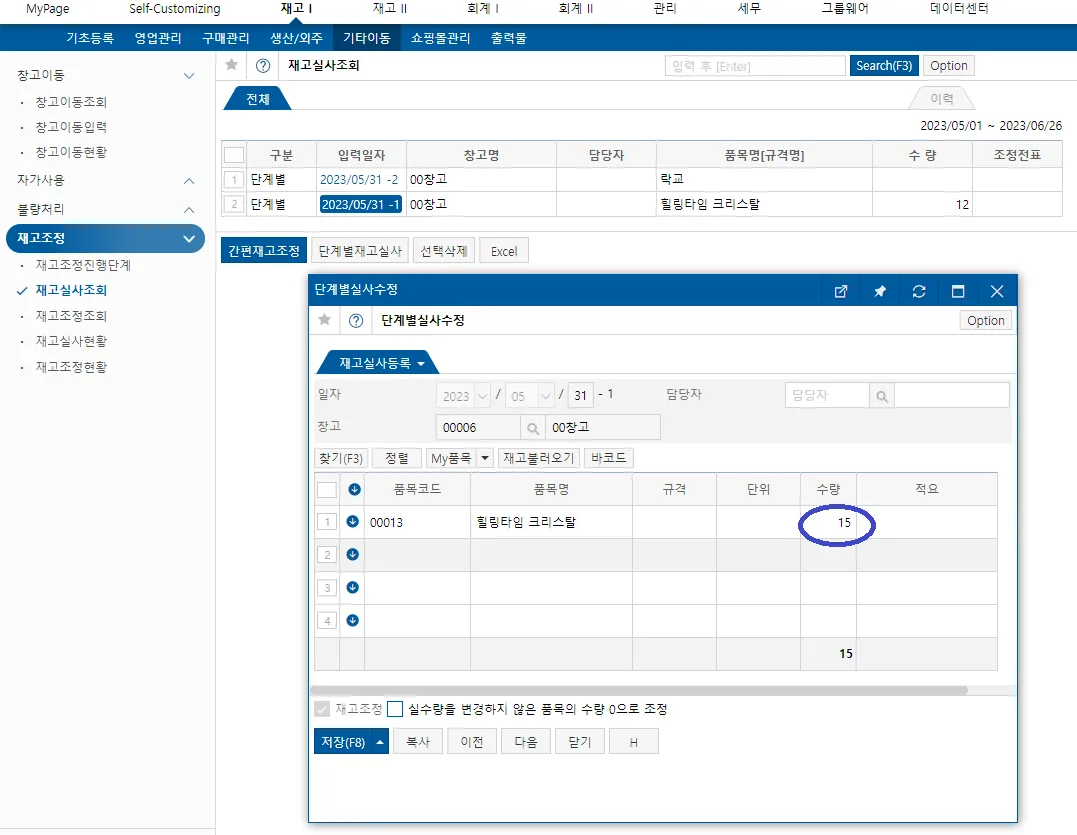Tick the select-all checkbox in 구분 table header
The height and width of the screenshot is (835, 1077).
click(234, 155)
